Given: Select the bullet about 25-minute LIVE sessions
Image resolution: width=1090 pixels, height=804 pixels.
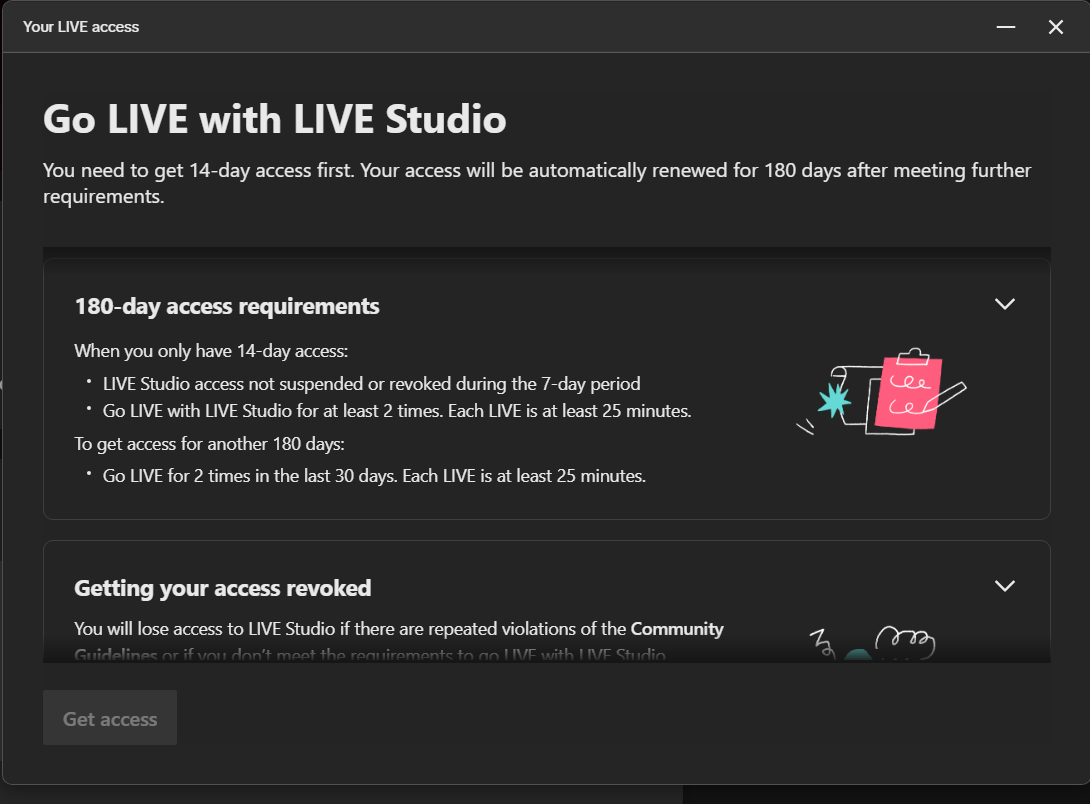Looking at the screenshot, I should click(395, 410).
